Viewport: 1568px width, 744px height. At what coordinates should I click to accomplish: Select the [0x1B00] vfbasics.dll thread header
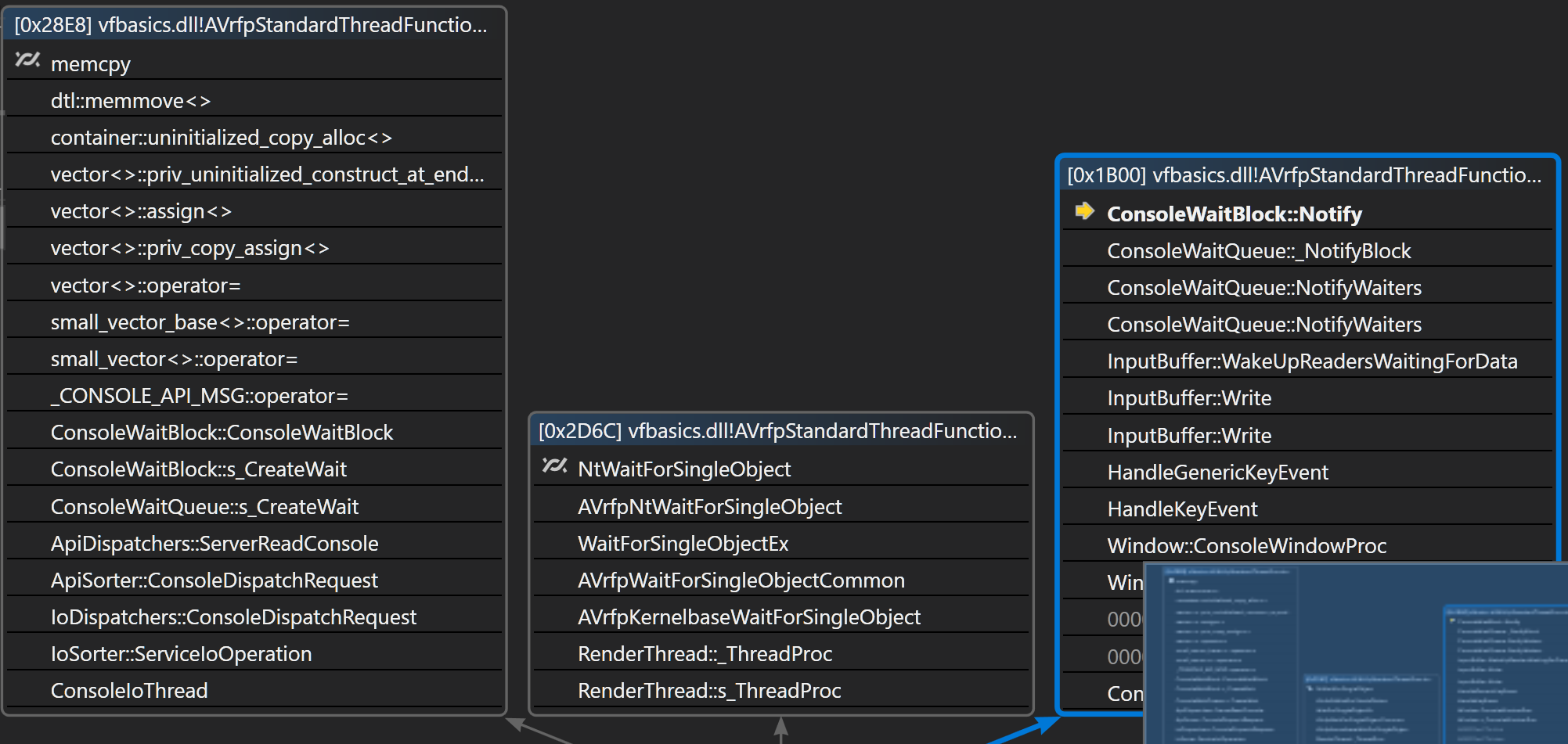(x=1307, y=175)
